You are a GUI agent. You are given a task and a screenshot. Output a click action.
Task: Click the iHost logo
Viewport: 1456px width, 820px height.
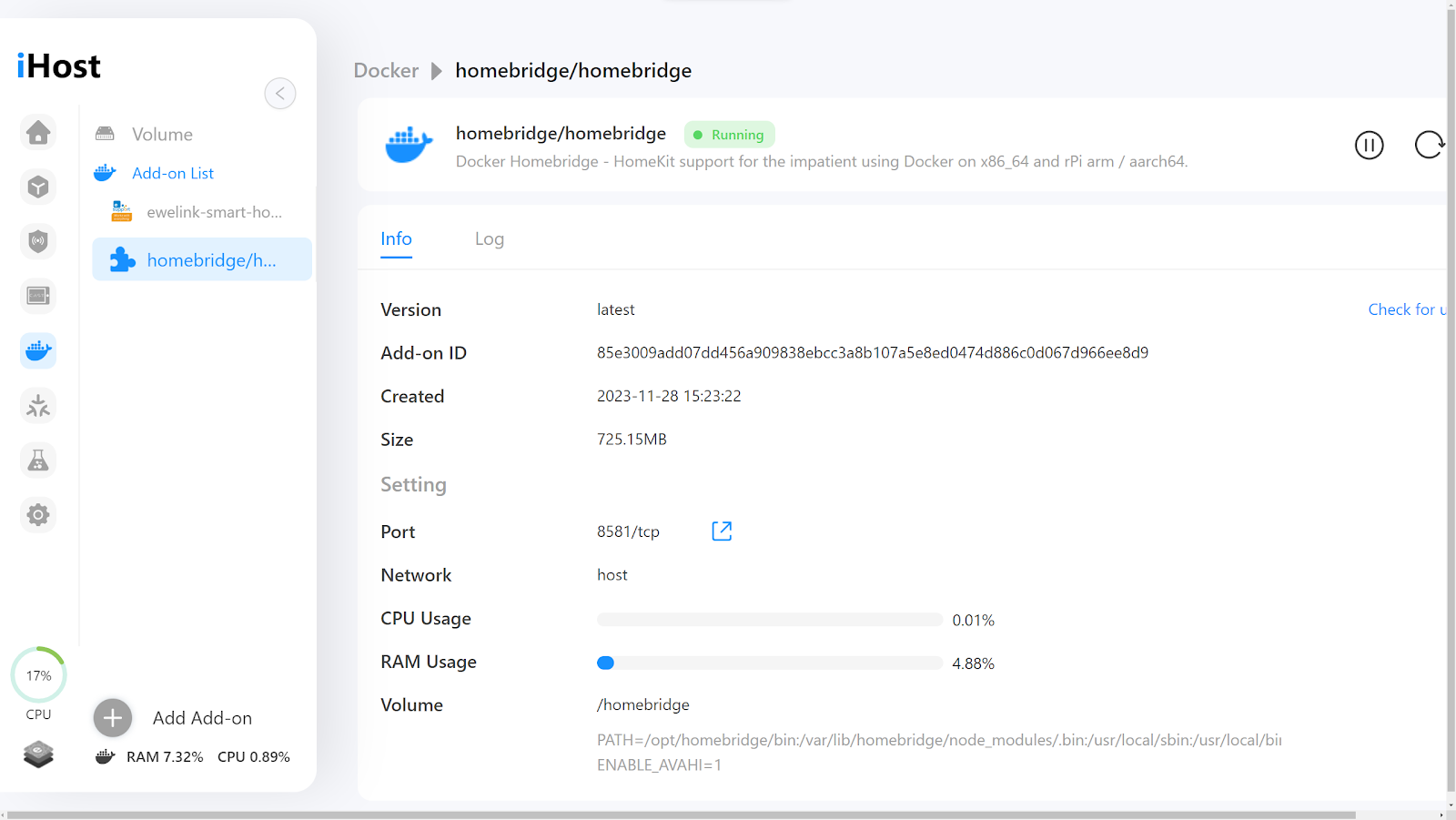click(59, 66)
